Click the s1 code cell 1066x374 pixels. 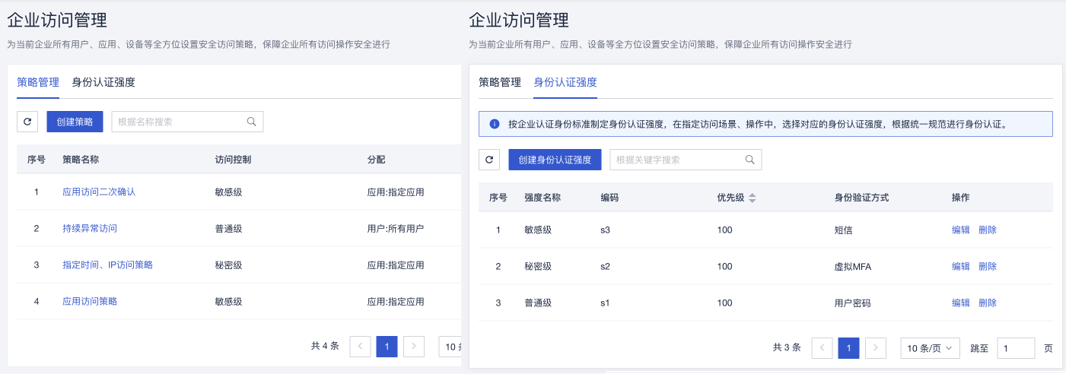coord(606,303)
